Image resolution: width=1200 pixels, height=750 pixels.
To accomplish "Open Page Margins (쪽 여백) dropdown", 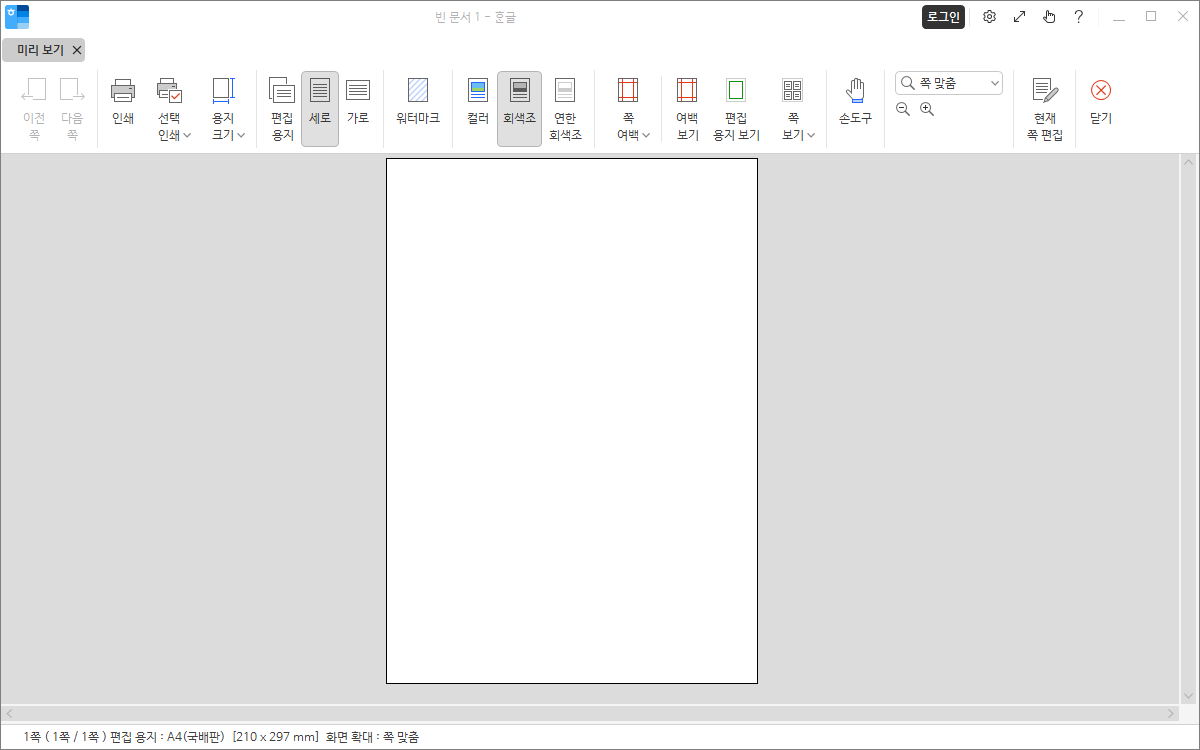I will tap(633, 110).
